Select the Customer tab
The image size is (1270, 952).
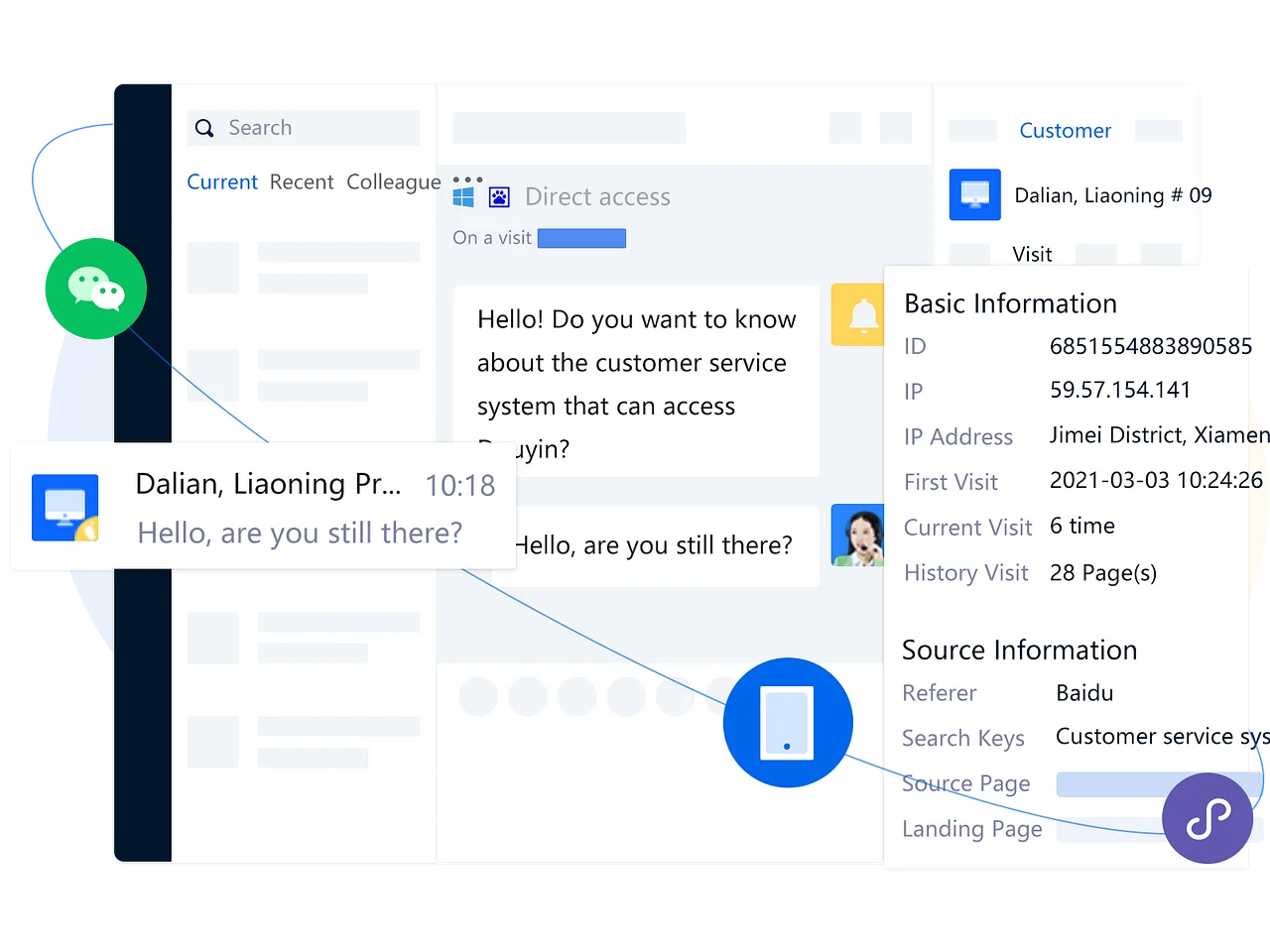click(1065, 131)
